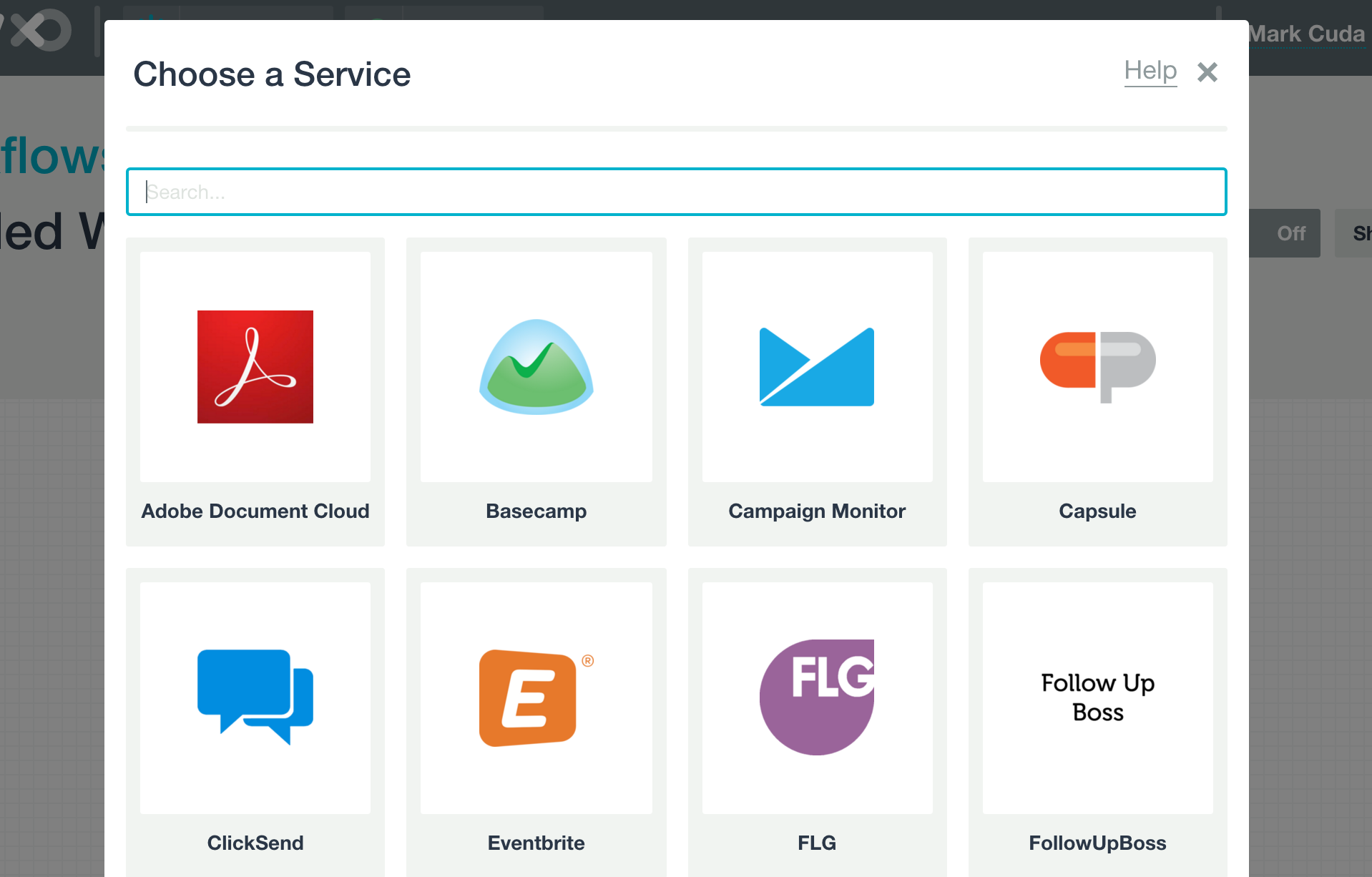Screen dimensions: 1372x877
Task: Choose the Basecamp service logo
Action: pos(536,367)
